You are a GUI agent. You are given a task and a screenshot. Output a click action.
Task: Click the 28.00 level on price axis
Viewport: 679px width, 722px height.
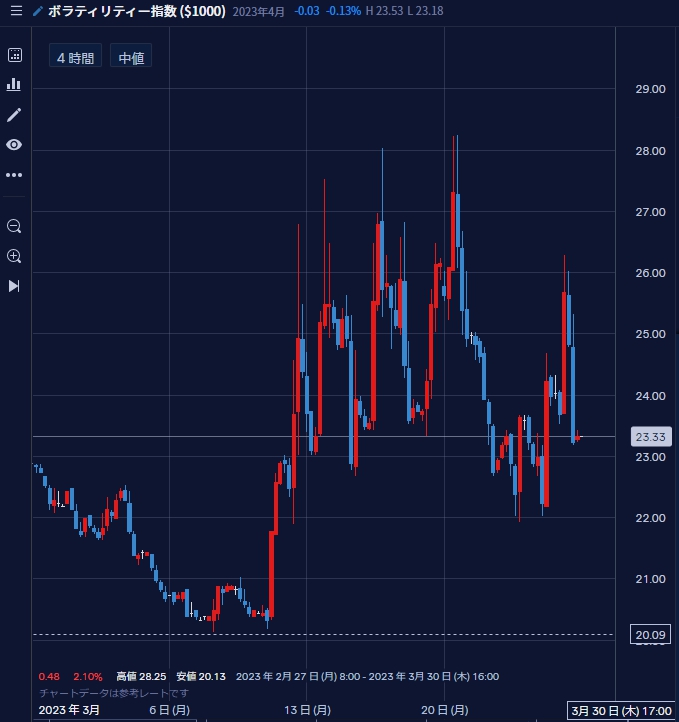pos(650,151)
